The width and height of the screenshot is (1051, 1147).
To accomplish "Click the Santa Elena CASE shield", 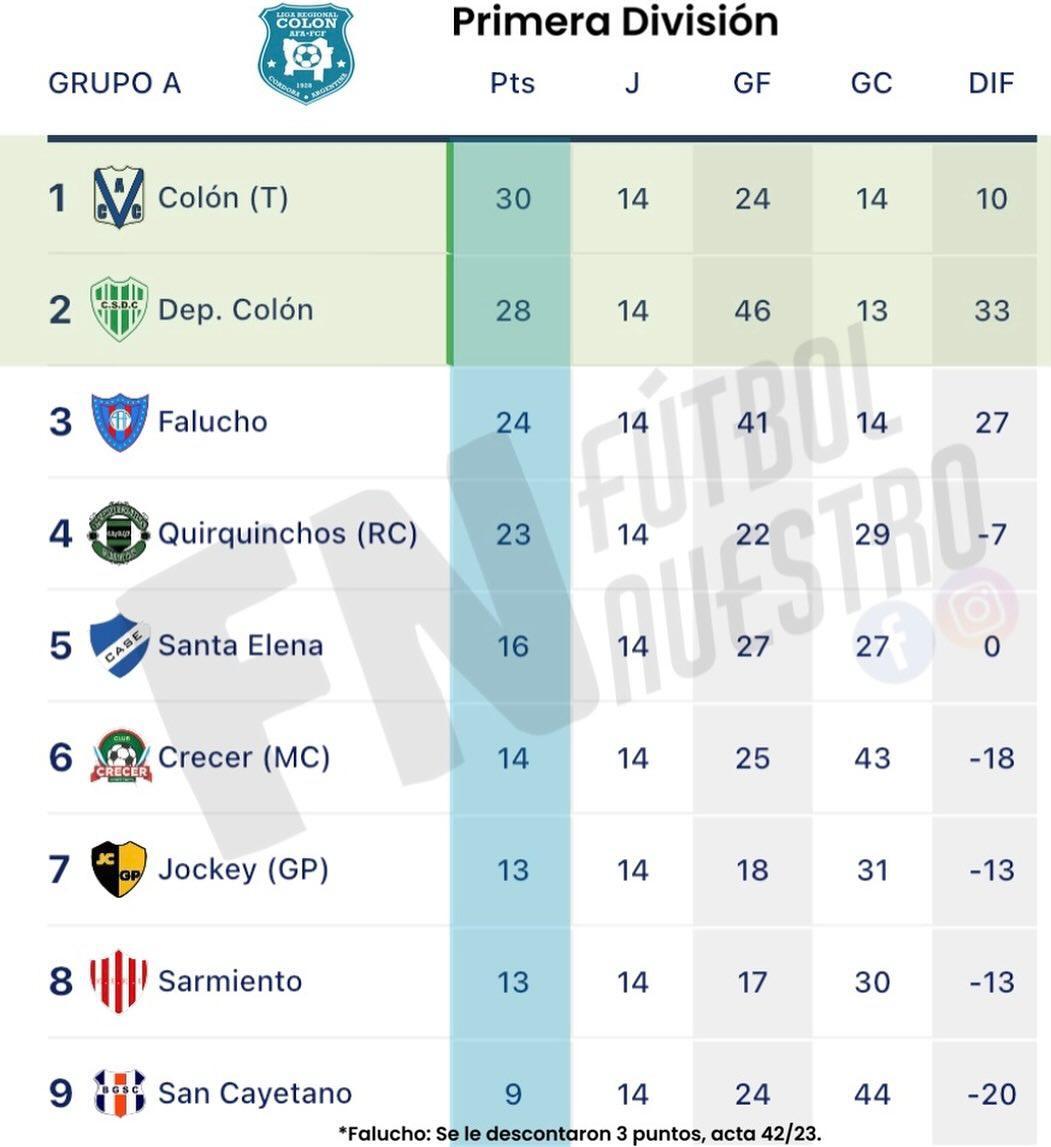I will click(x=119, y=645).
